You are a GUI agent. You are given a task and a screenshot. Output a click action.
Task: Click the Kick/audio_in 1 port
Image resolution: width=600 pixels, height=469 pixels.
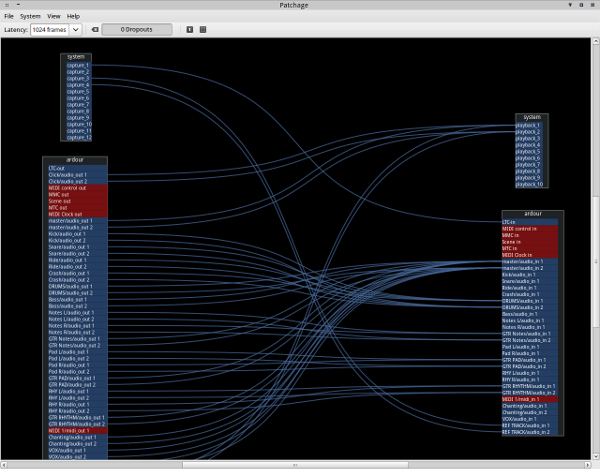tap(530, 275)
